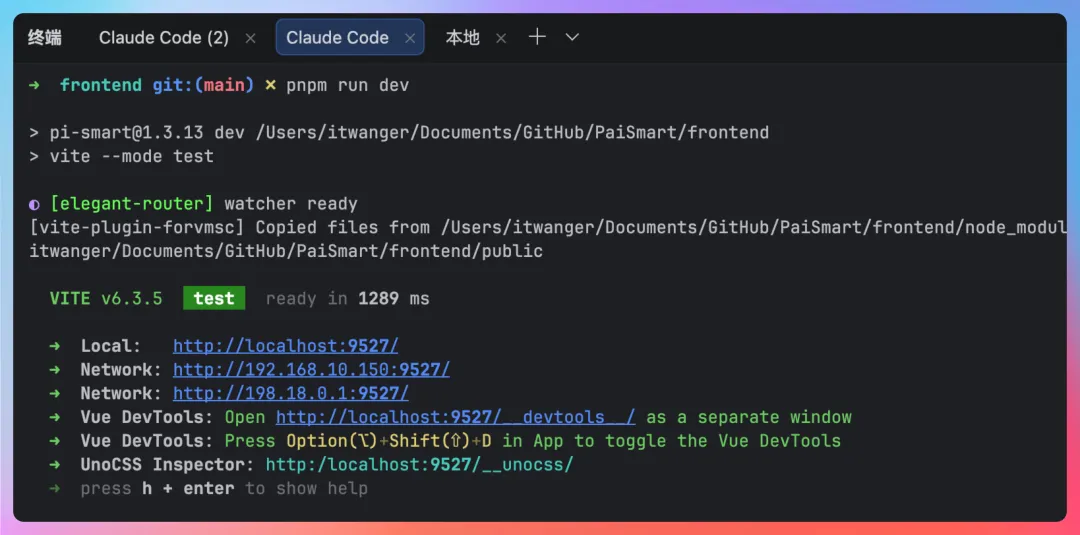1080x535 pixels.
Task: Open the Network link http://198.18.0.1:9527/
Action: coord(291,393)
